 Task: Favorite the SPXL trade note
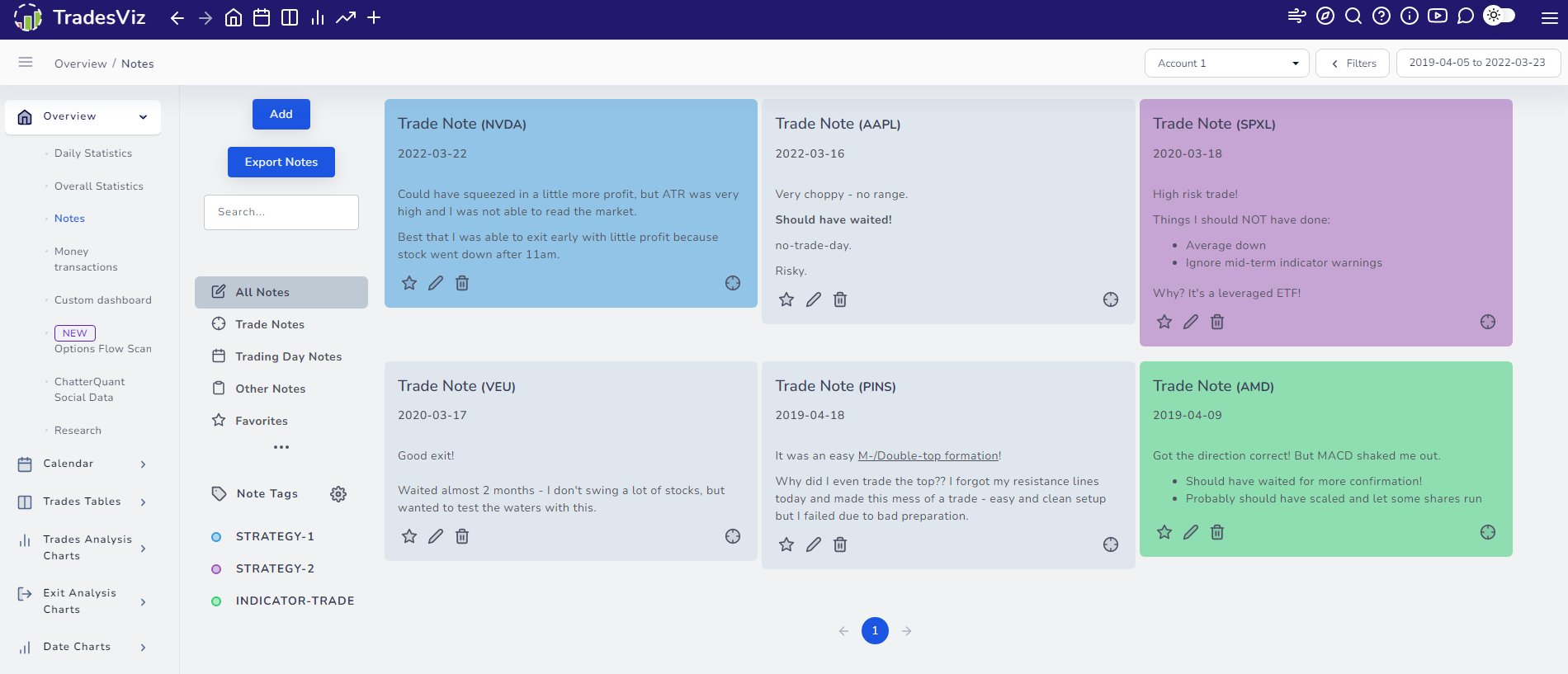tap(1164, 322)
